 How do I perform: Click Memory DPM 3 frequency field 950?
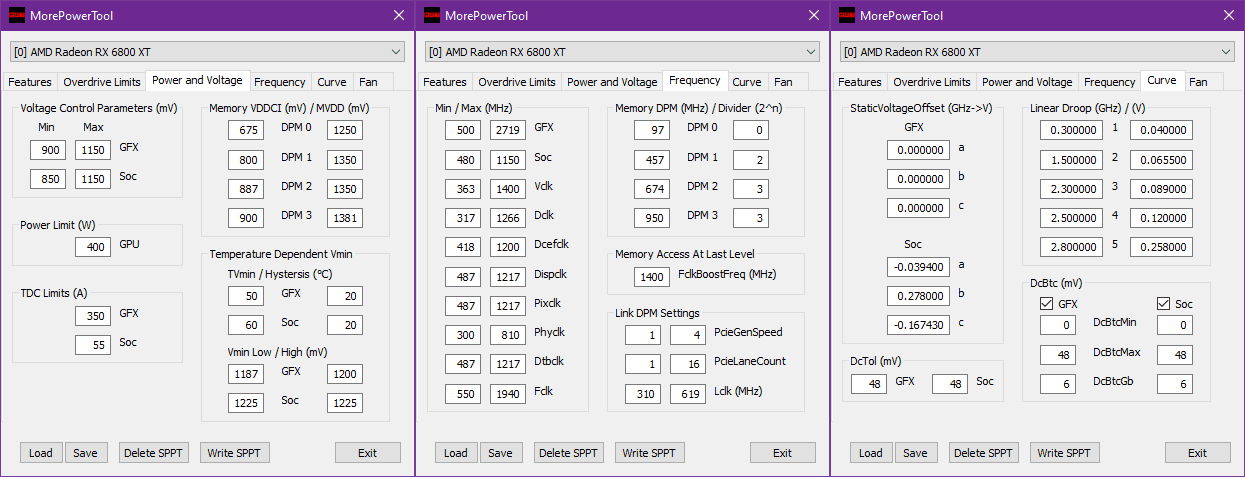(x=652, y=218)
